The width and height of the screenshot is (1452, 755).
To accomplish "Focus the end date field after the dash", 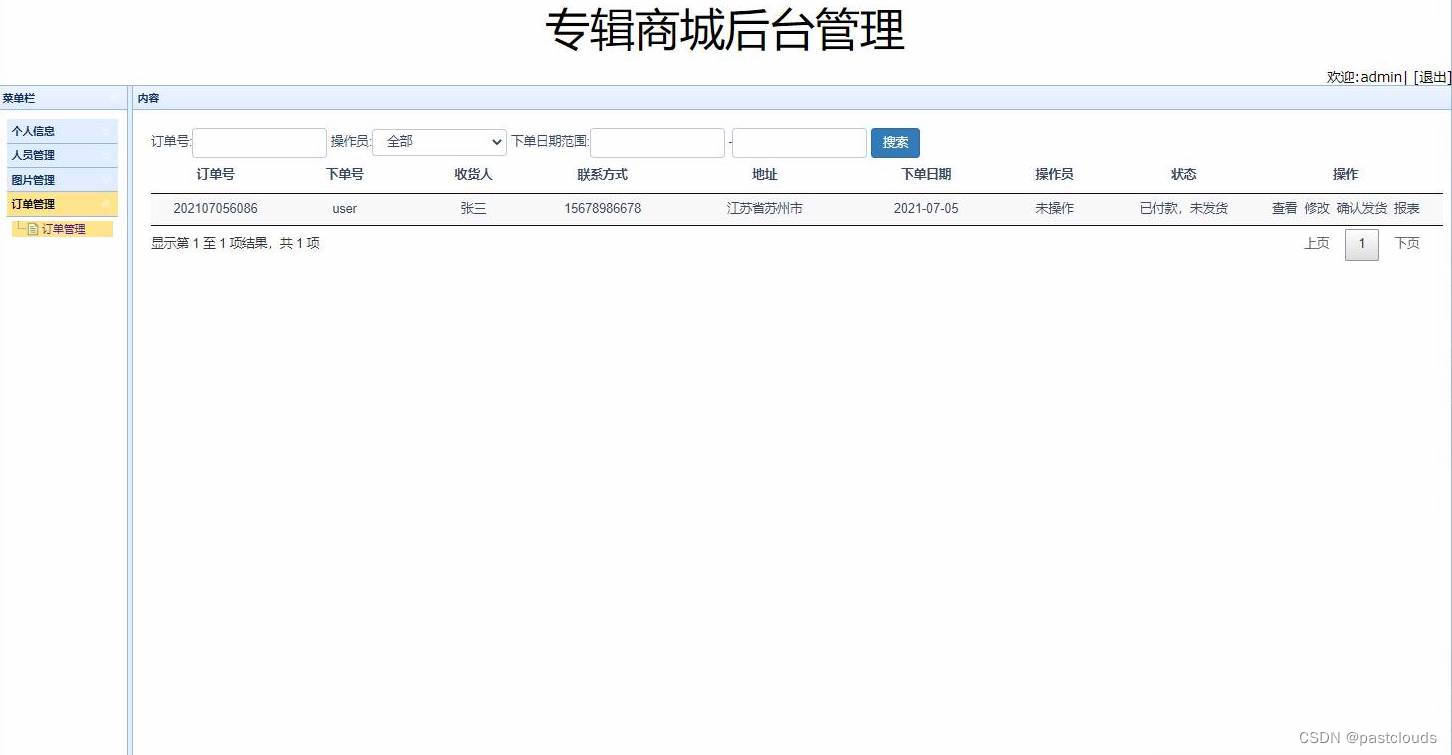I will 799,142.
